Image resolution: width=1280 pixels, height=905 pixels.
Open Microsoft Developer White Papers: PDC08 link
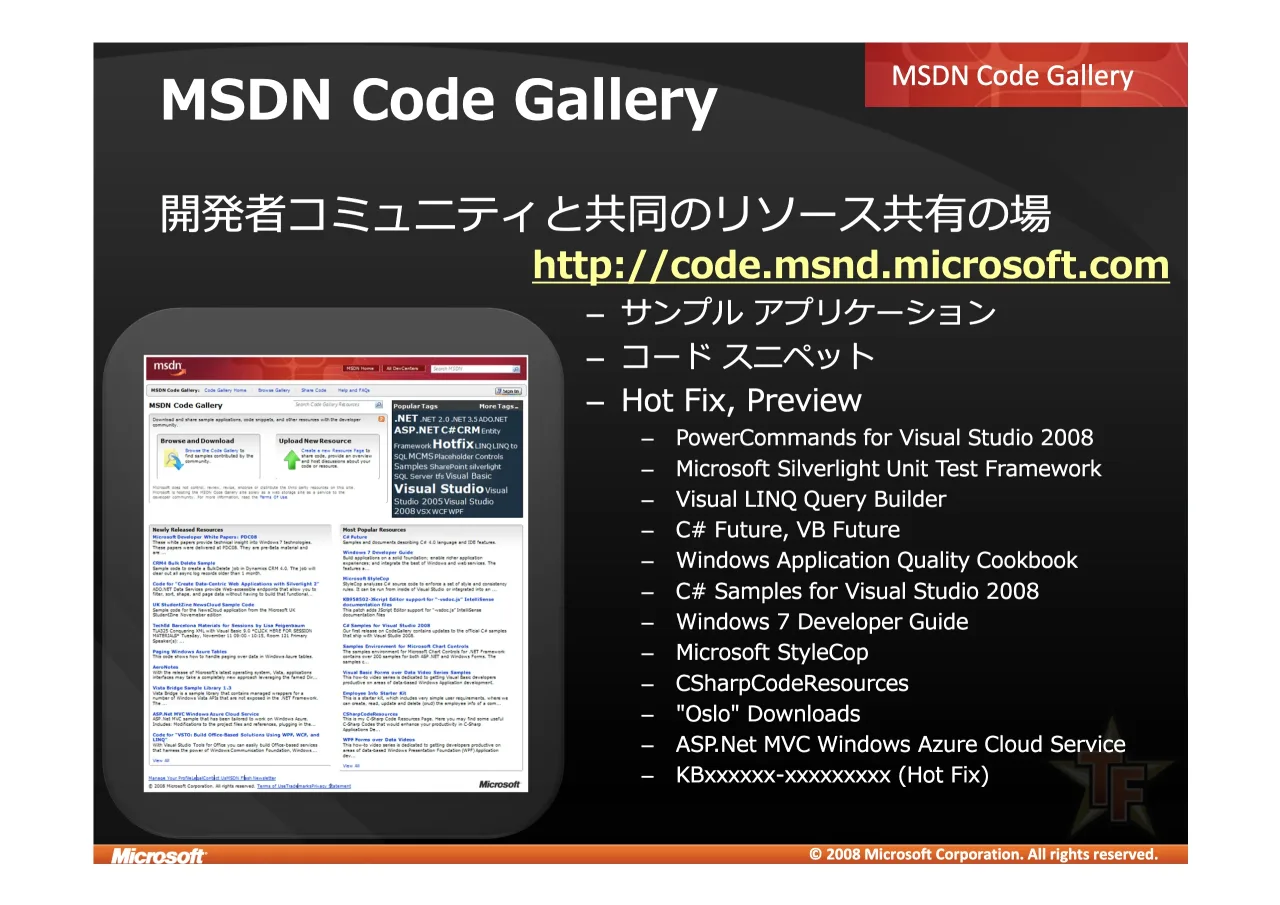205,537
